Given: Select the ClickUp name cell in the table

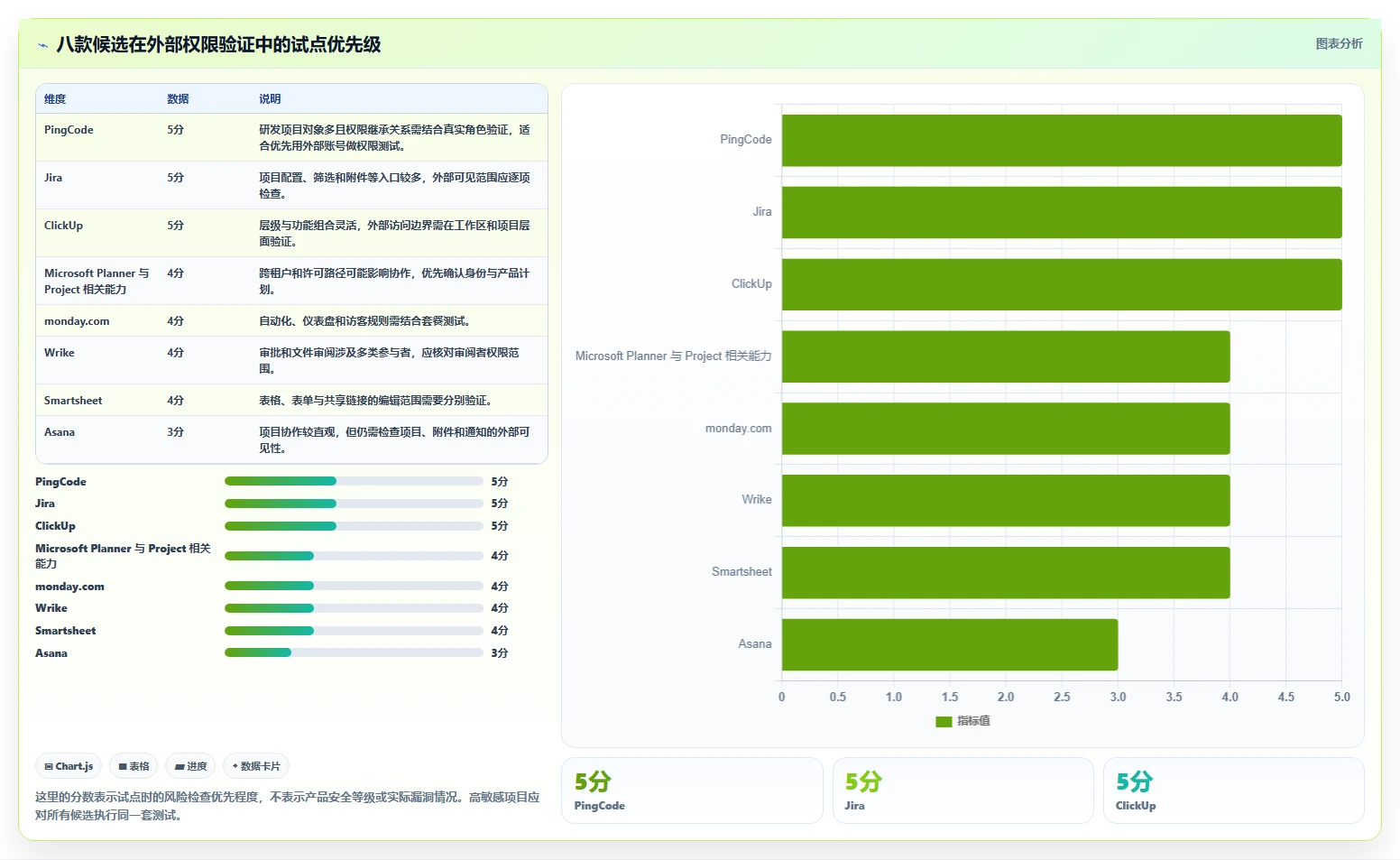Looking at the screenshot, I should click(x=63, y=226).
